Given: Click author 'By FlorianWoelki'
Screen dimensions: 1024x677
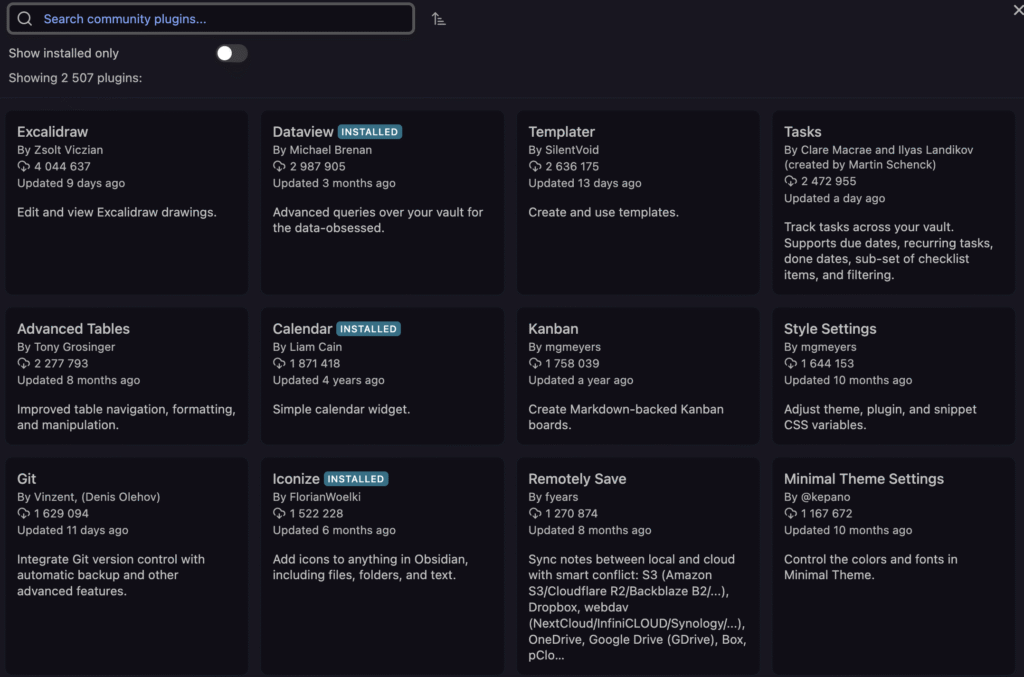Looking at the screenshot, I should [317, 497].
